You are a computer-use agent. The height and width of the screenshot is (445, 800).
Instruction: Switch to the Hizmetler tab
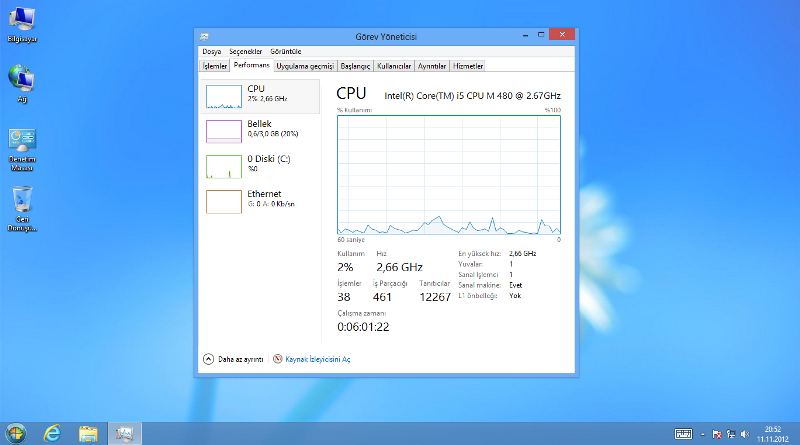pyautogui.click(x=468, y=66)
